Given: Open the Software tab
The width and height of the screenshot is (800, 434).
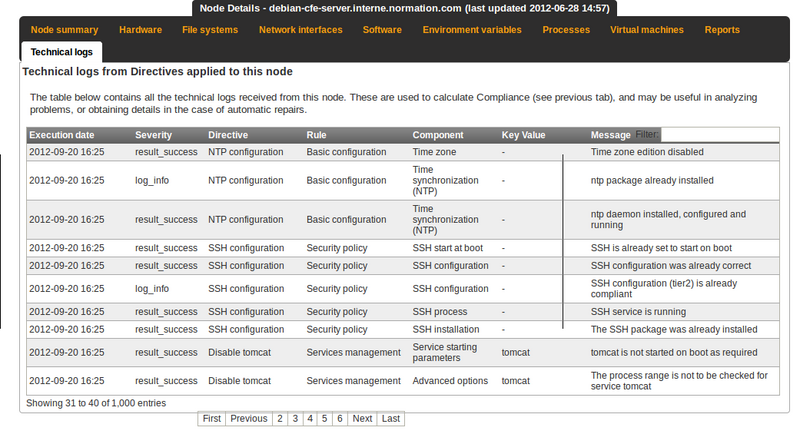Looking at the screenshot, I should 382,30.
